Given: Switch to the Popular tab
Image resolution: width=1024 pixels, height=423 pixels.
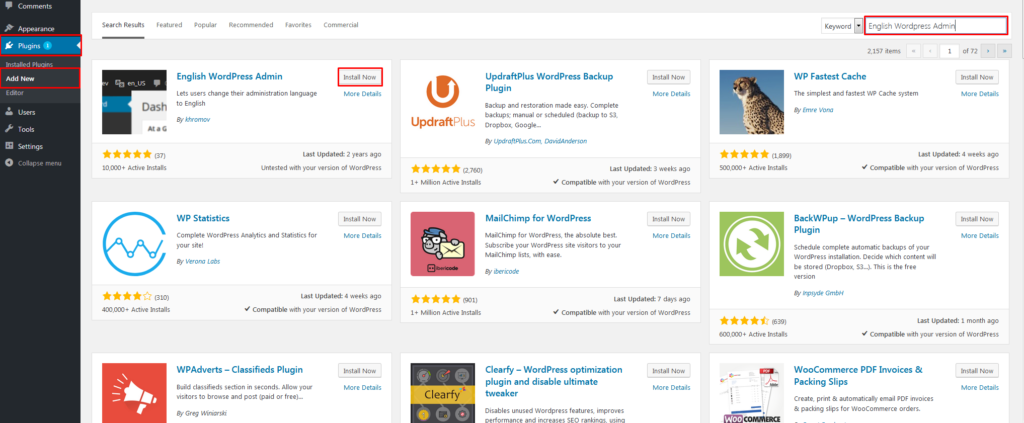Looking at the screenshot, I should pyautogui.click(x=205, y=25).
